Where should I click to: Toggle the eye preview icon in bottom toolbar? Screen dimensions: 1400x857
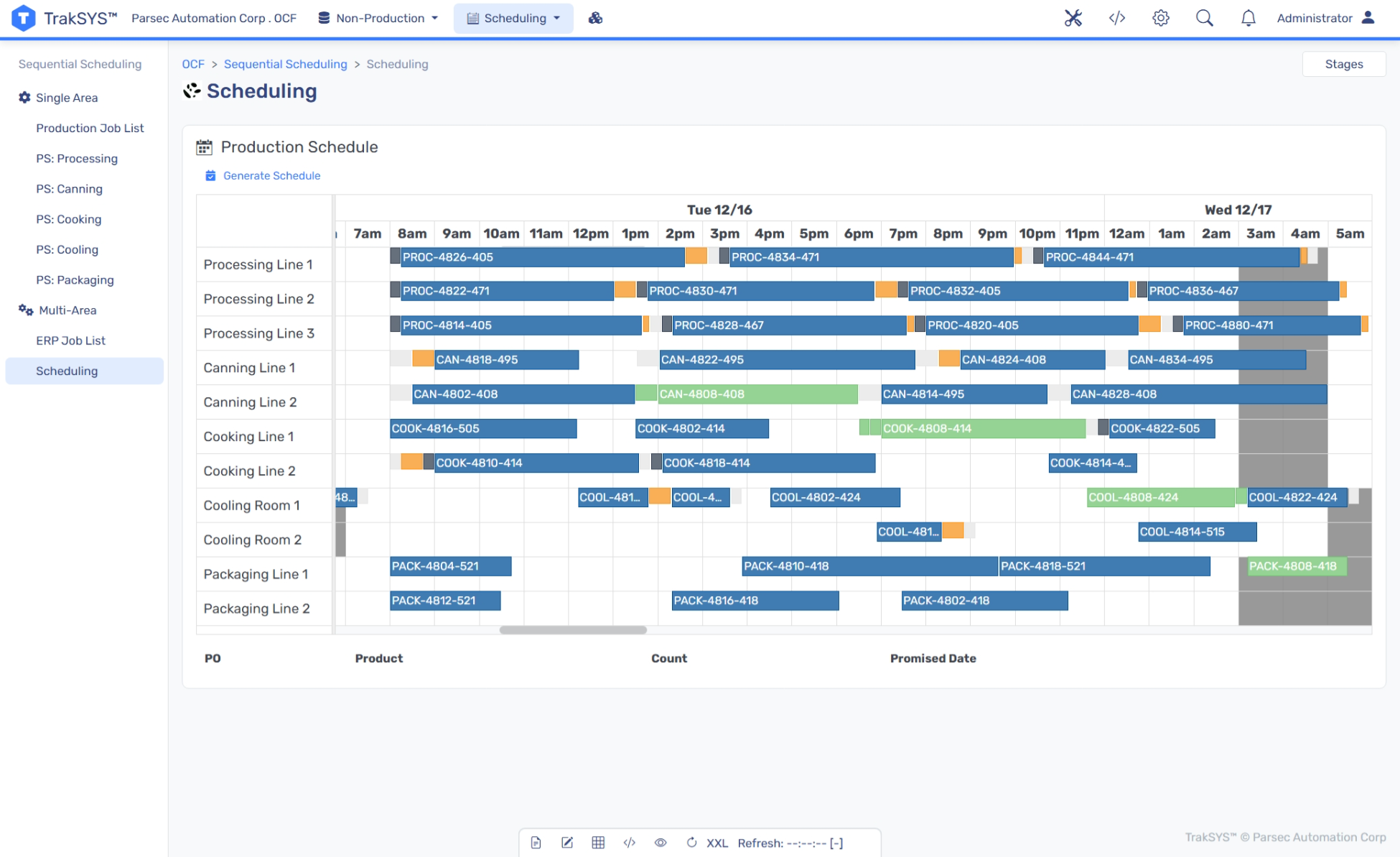pos(660,843)
